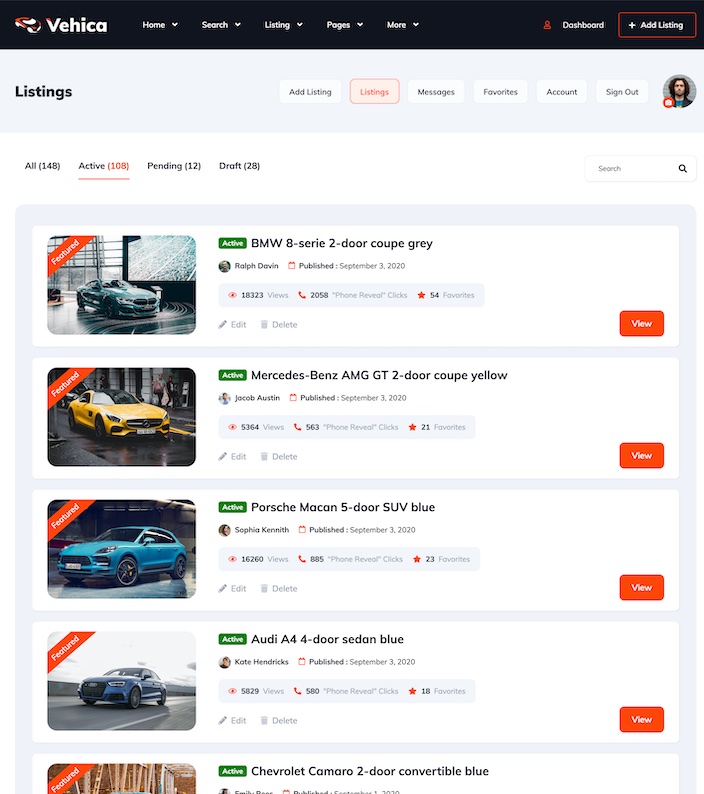Viewport: 704px width, 794px height.
Task: Open the Messages panel tab
Action: (x=436, y=92)
